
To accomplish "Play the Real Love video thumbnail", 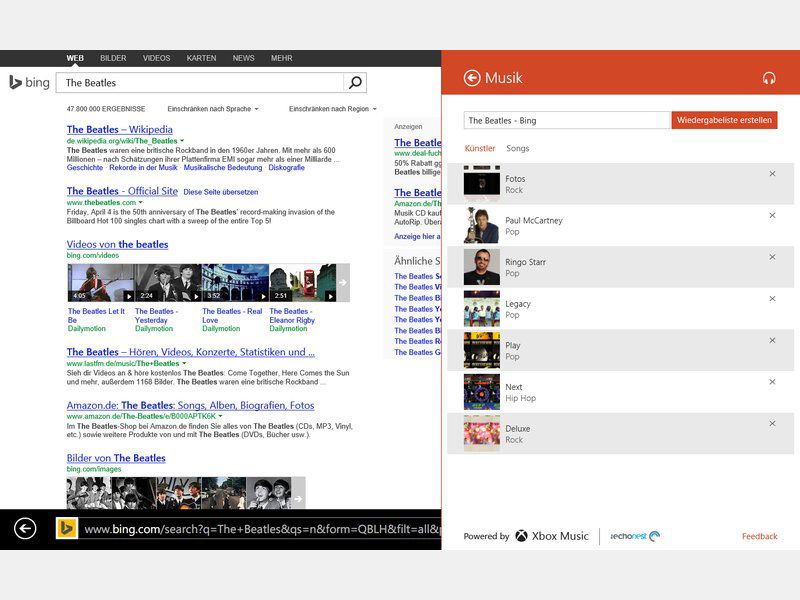I will [235, 283].
